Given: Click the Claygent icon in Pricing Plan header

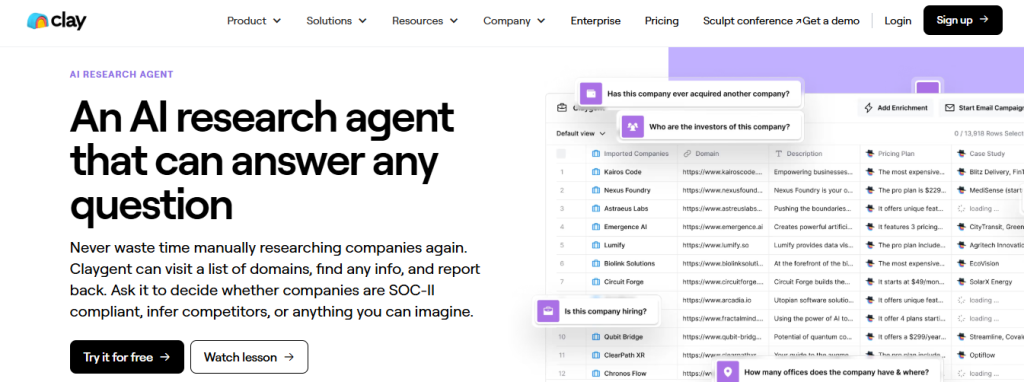Looking at the screenshot, I should [870, 153].
